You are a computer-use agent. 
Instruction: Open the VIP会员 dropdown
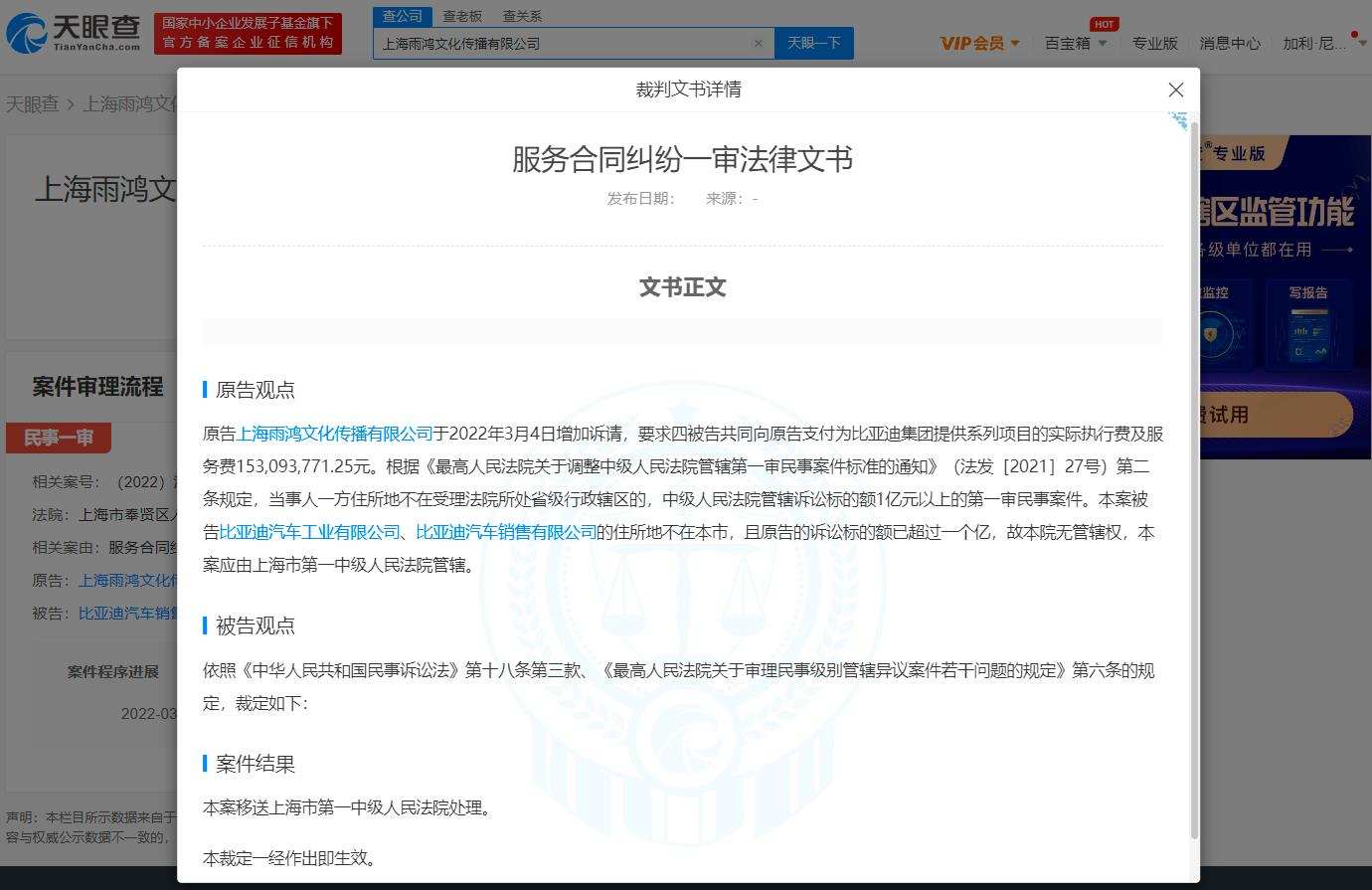click(x=980, y=43)
